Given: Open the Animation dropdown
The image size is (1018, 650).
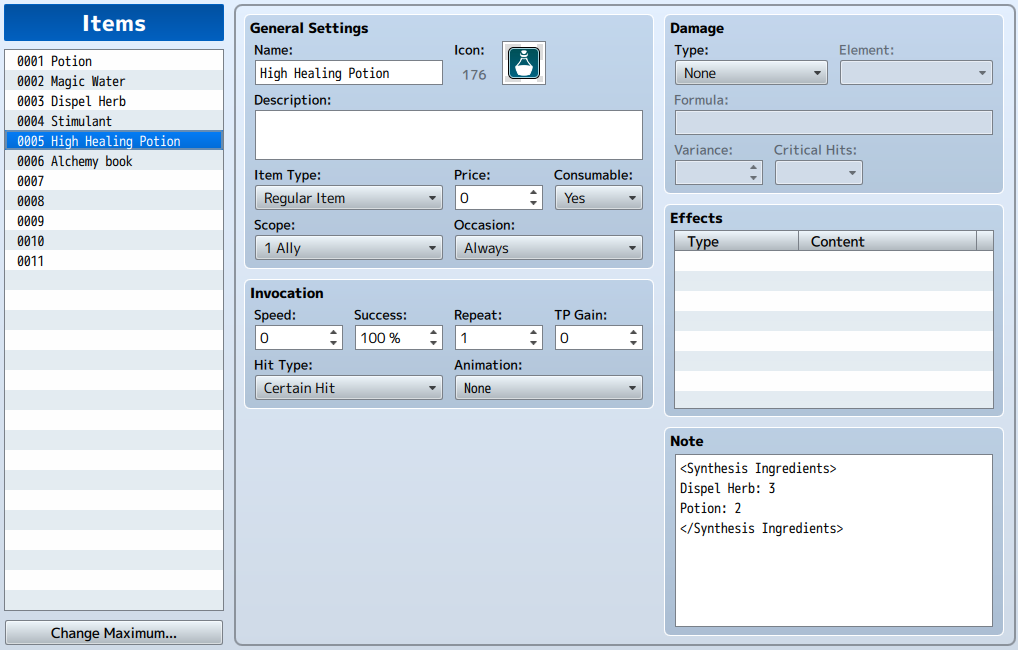Looking at the screenshot, I should (x=549, y=388).
